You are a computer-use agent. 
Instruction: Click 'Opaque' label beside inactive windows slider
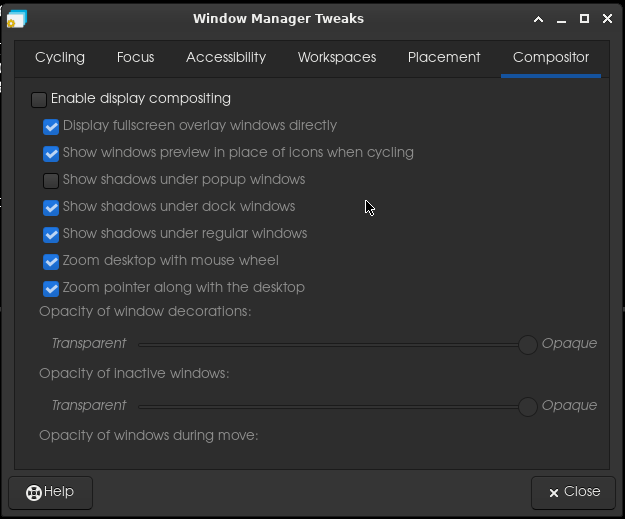tap(569, 405)
